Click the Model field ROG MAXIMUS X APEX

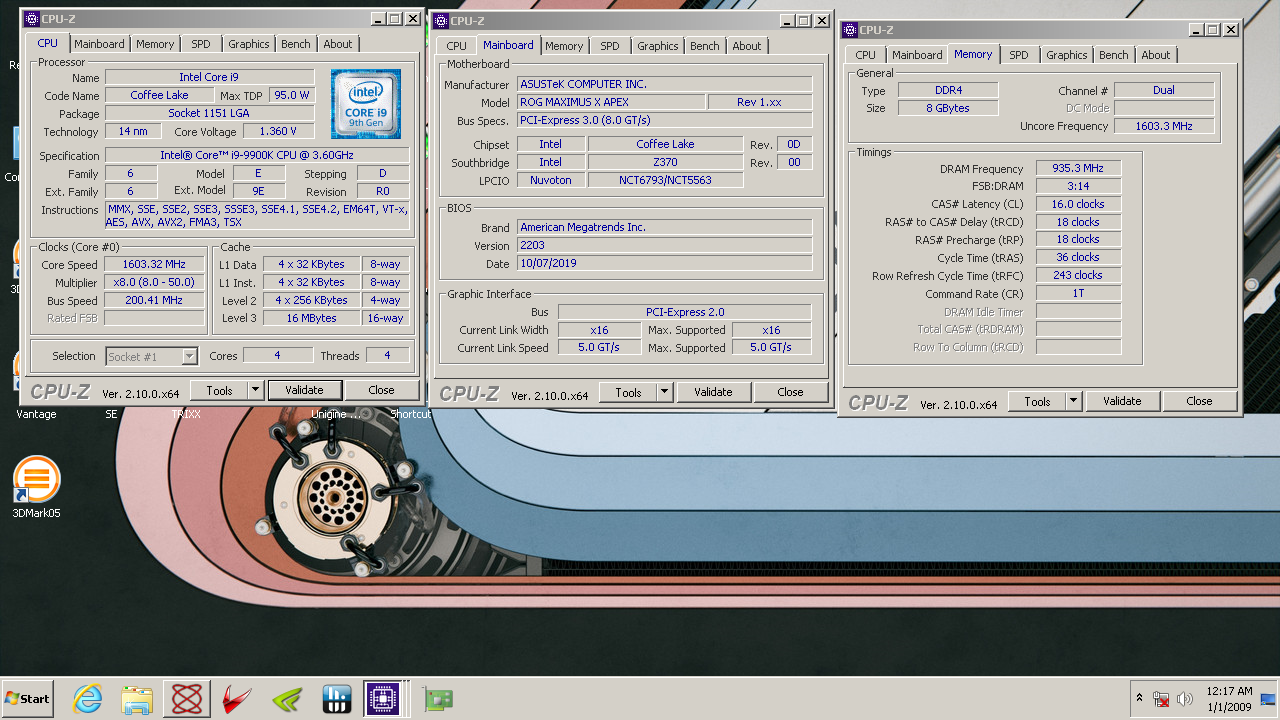611,102
